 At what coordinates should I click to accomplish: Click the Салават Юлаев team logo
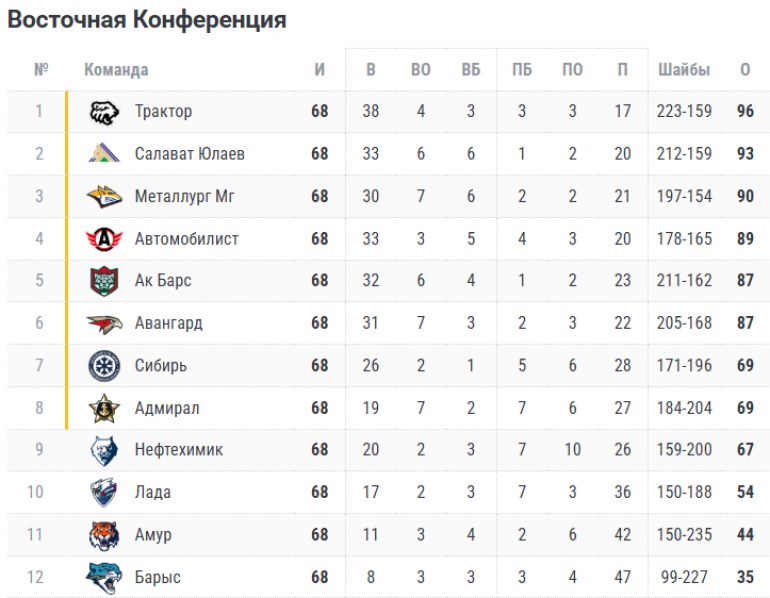[x=104, y=153]
